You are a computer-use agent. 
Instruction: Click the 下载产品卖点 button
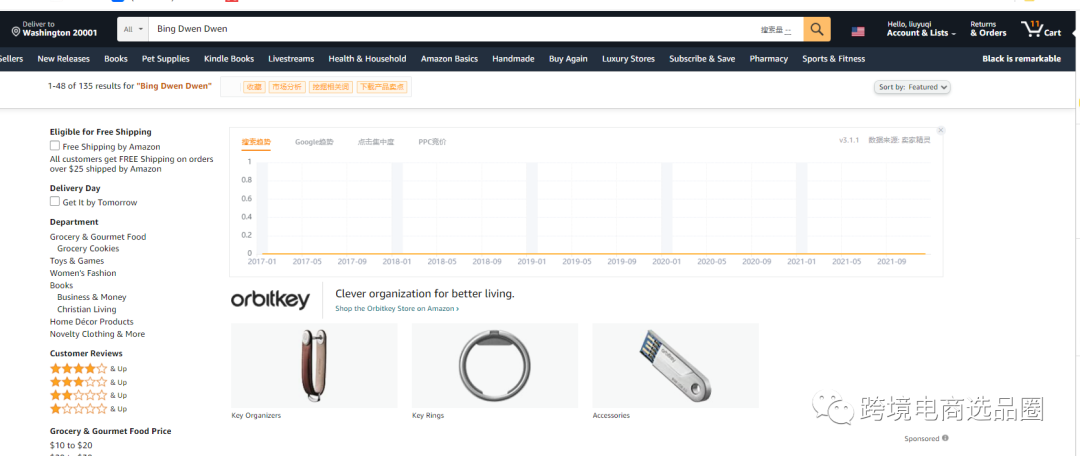[382, 87]
